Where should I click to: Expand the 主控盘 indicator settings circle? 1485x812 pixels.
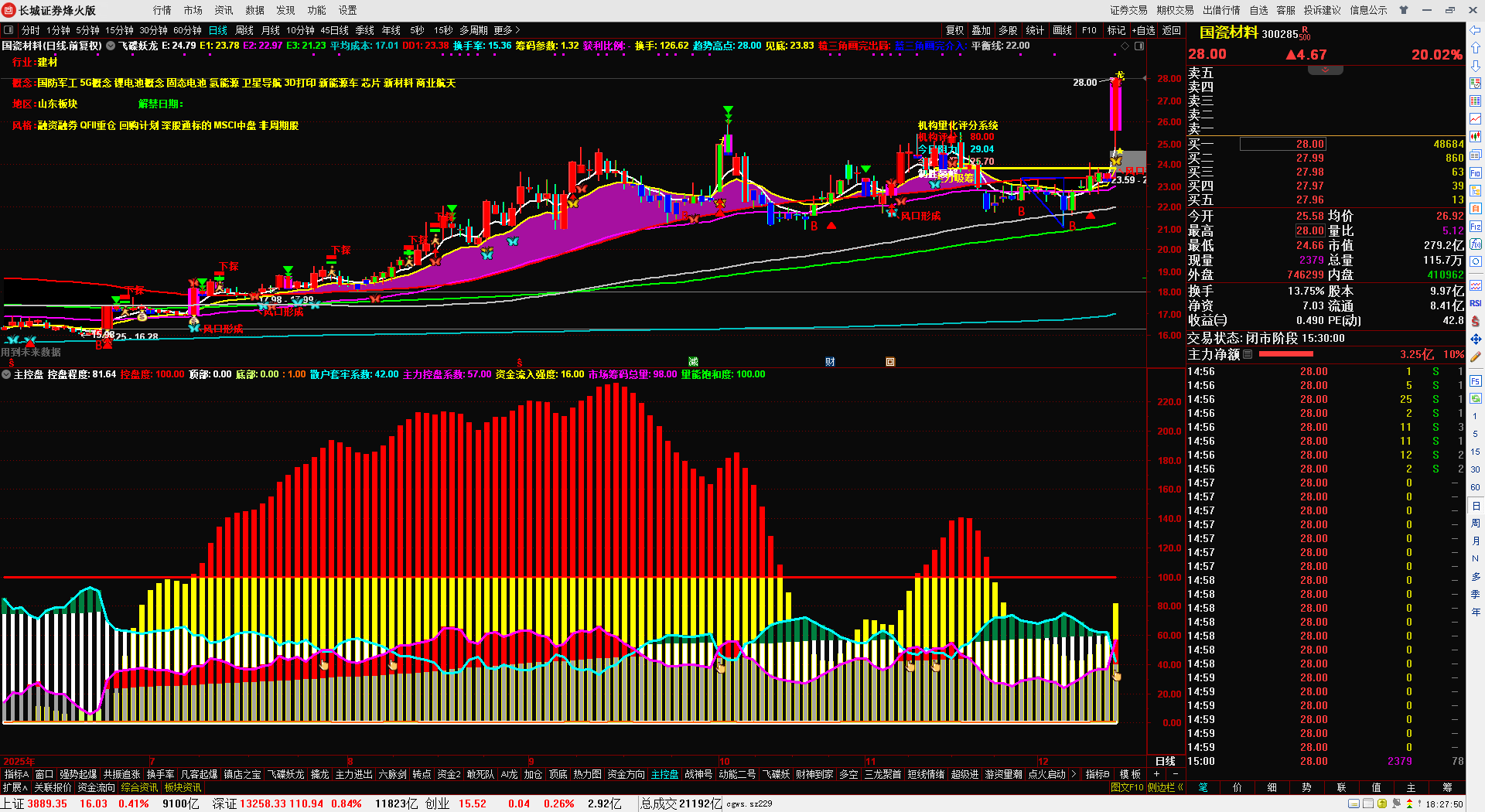(x=6, y=374)
